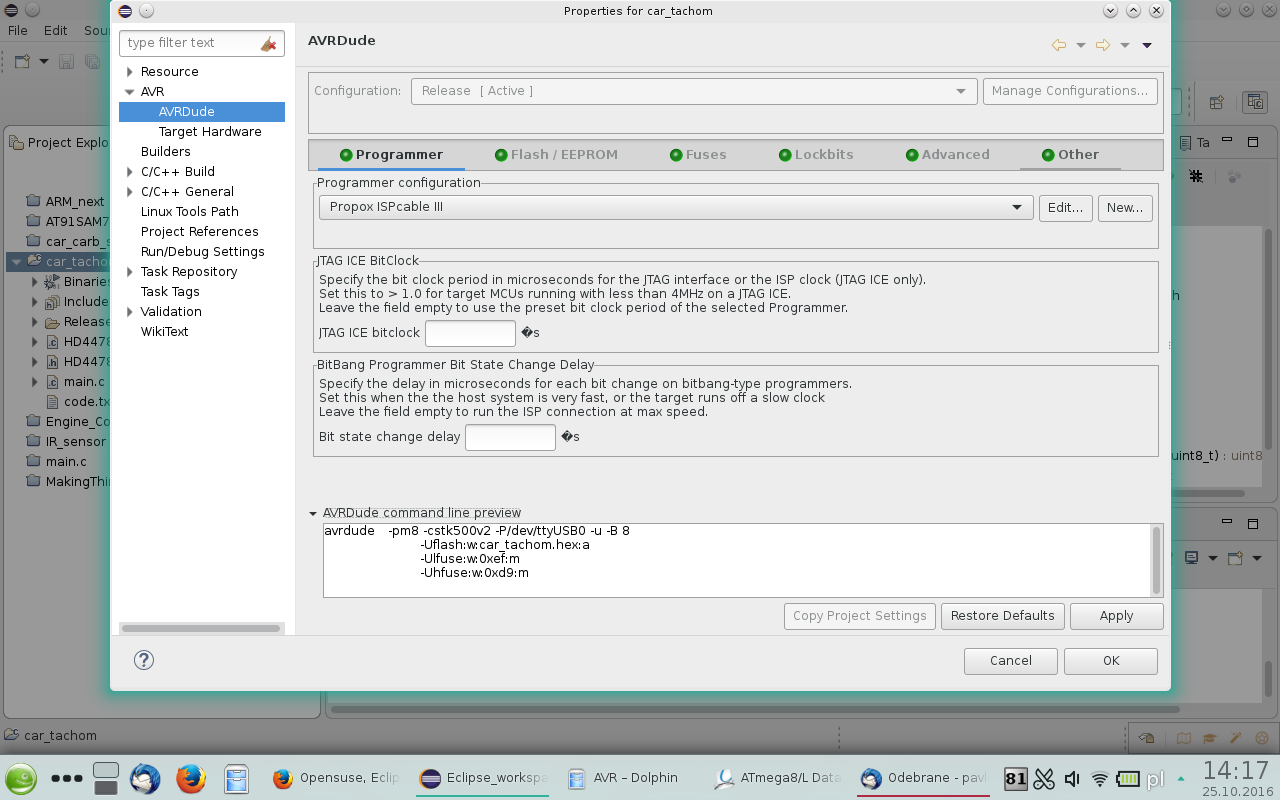This screenshot has height=800, width=1280.
Task: Click the crossed-out grid icon in Eclipse's right panel
Action: tap(1196, 176)
